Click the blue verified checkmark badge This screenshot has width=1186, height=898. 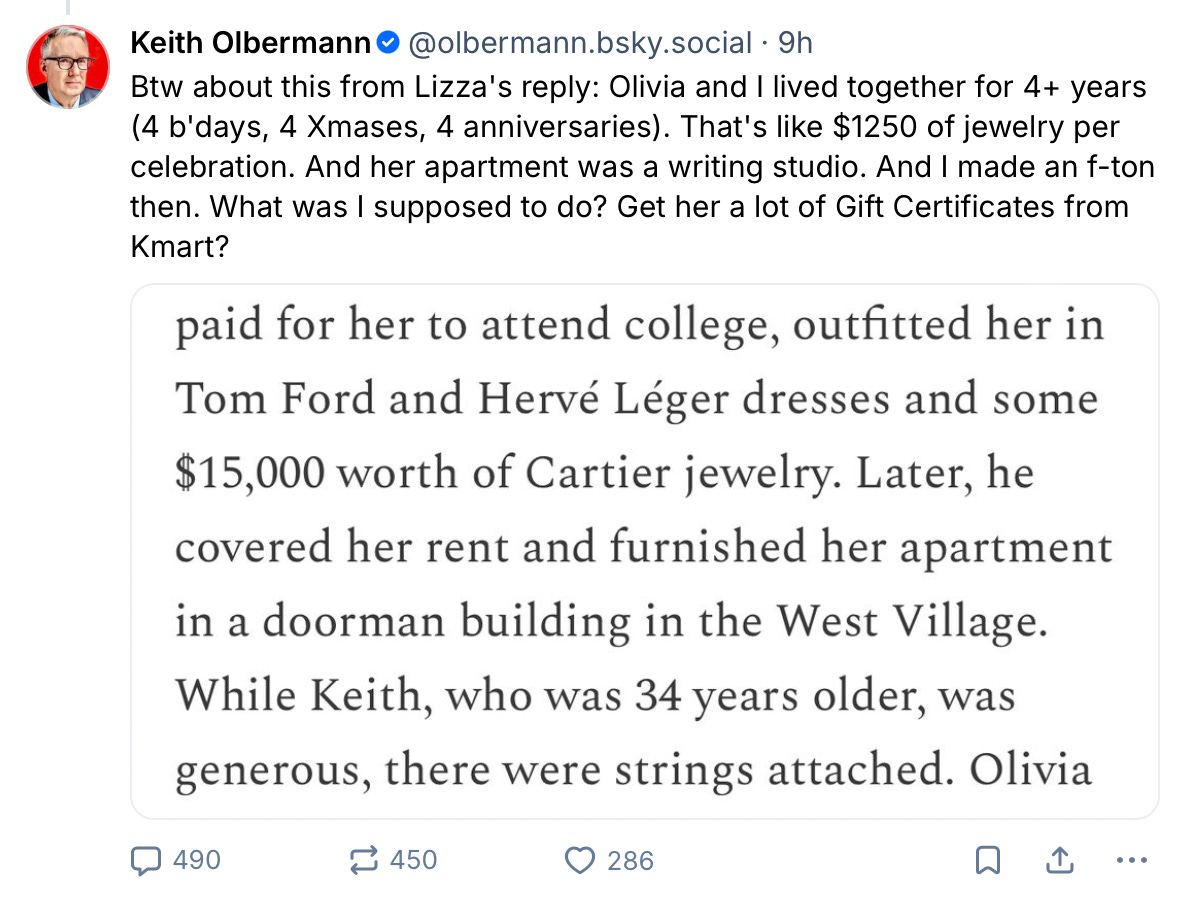(x=389, y=43)
